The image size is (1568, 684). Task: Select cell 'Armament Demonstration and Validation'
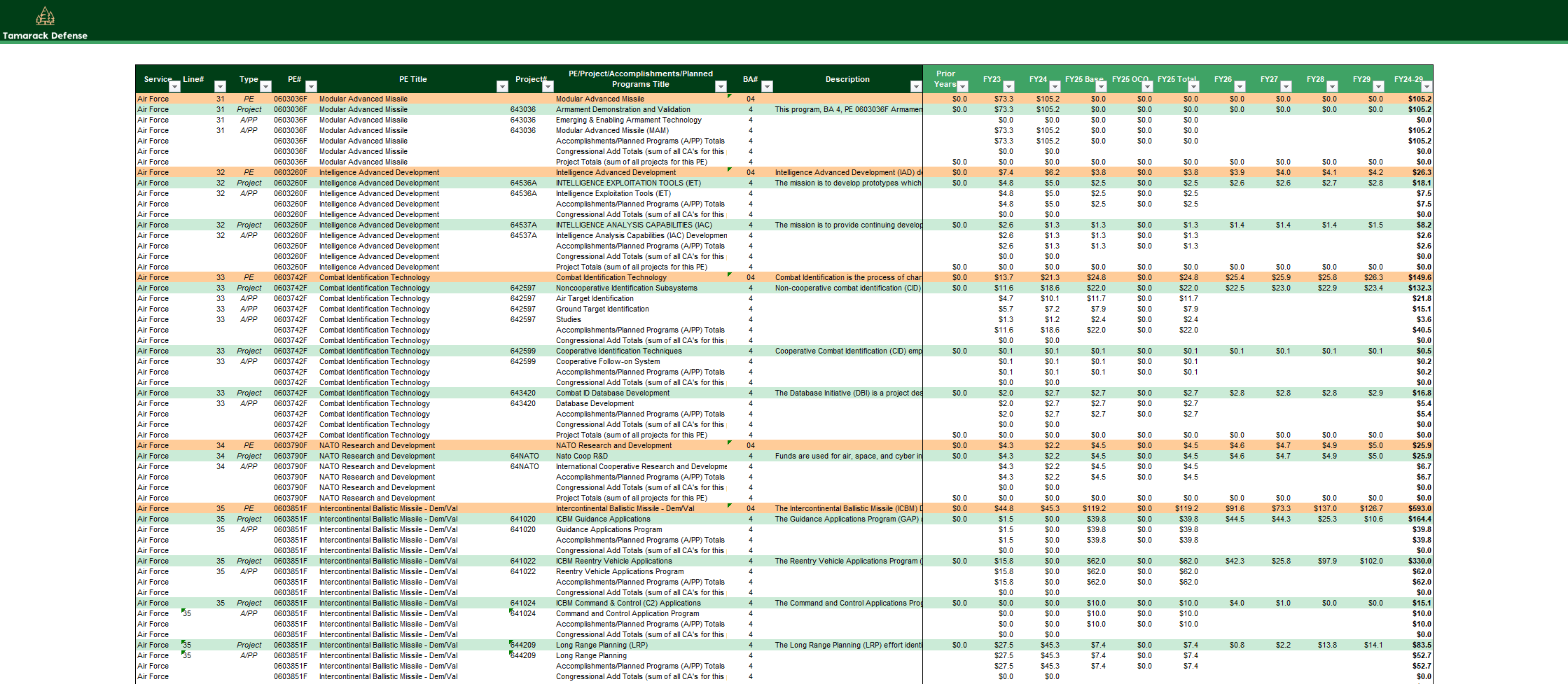tap(641, 109)
